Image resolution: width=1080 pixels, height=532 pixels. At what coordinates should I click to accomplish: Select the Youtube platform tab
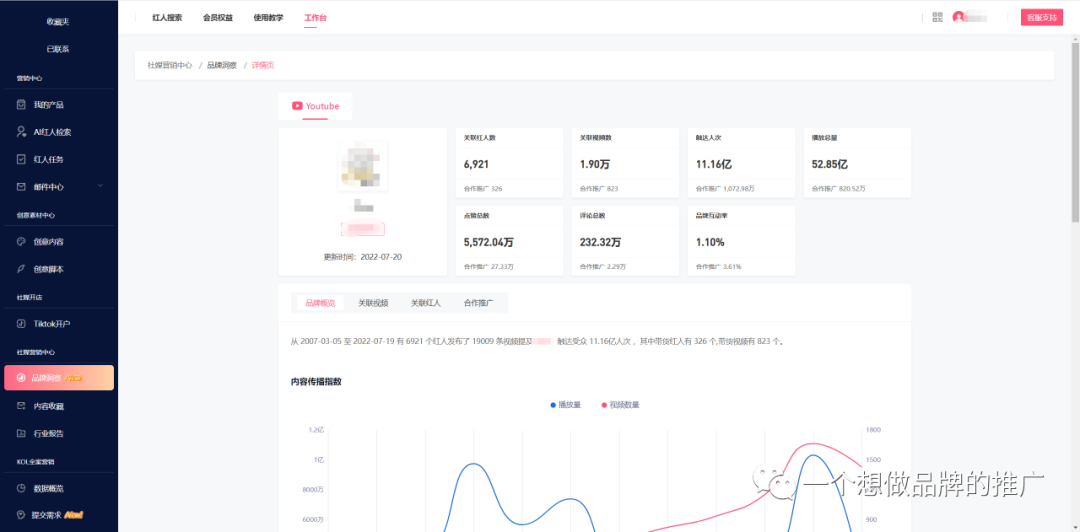click(x=315, y=106)
